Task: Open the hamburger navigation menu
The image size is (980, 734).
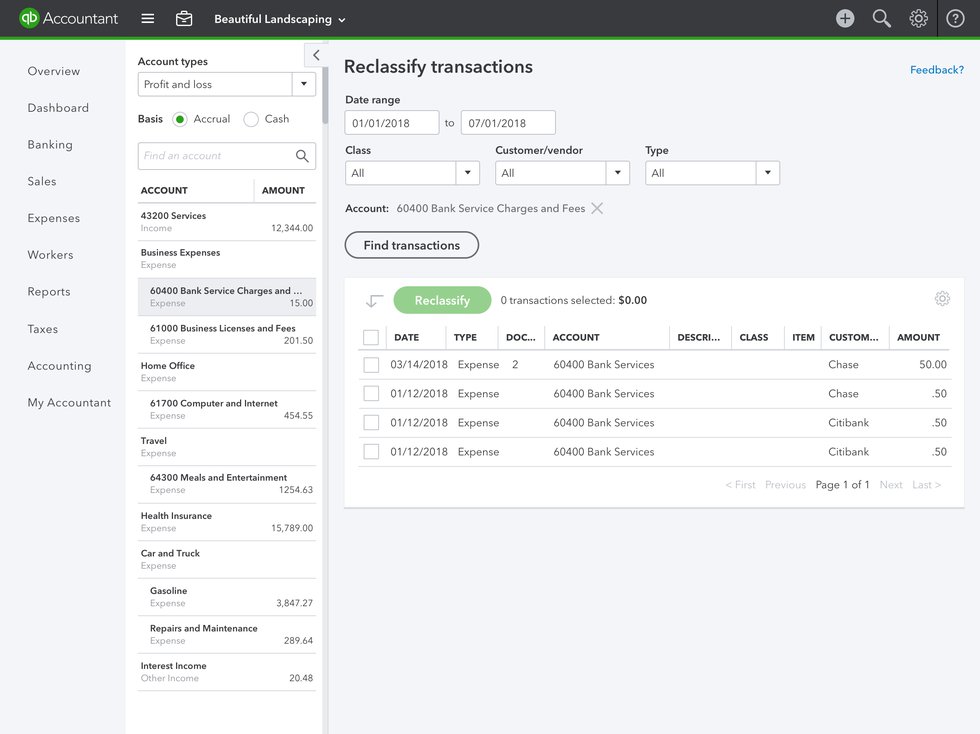Action: pyautogui.click(x=148, y=19)
